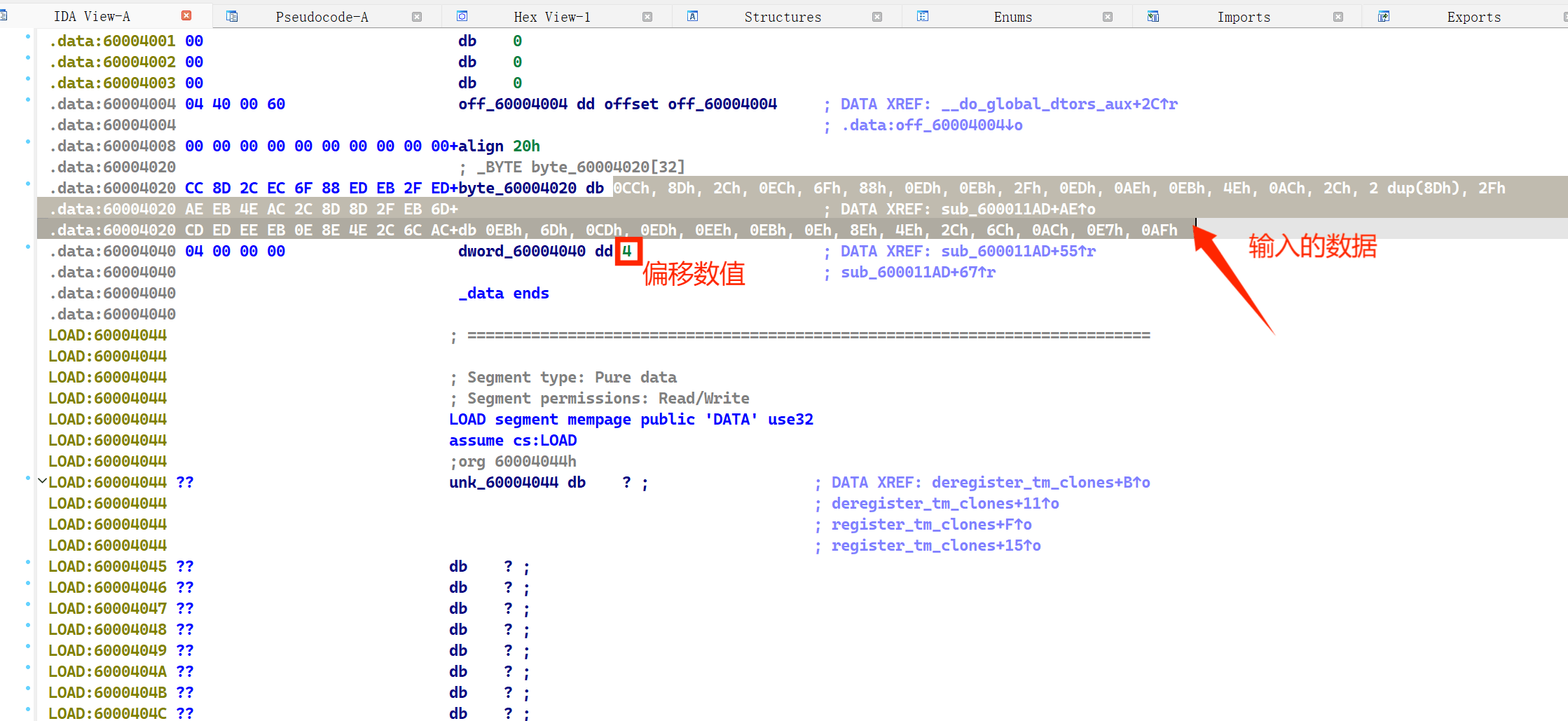Close the Hex View-1 tab
Screen dimensions: 1568x721
(647, 17)
